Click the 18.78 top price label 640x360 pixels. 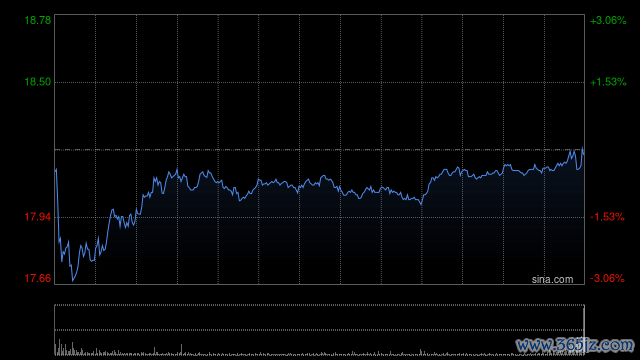click(x=38, y=20)
